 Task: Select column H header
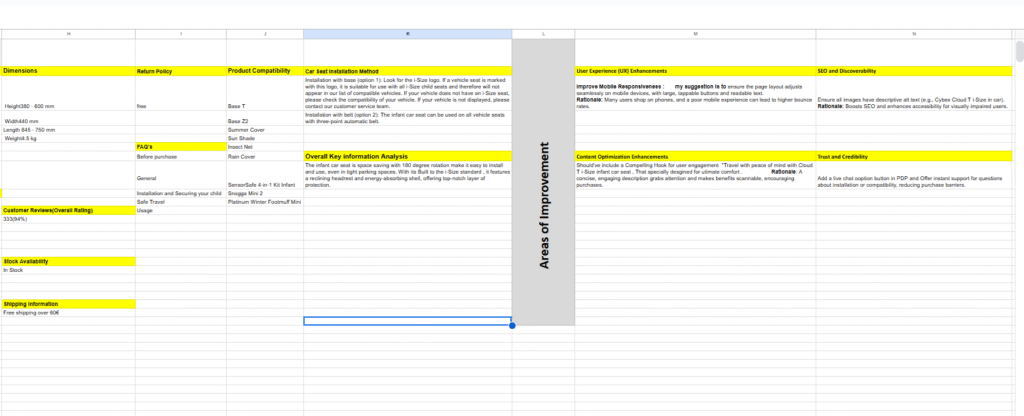coord(68,34)
